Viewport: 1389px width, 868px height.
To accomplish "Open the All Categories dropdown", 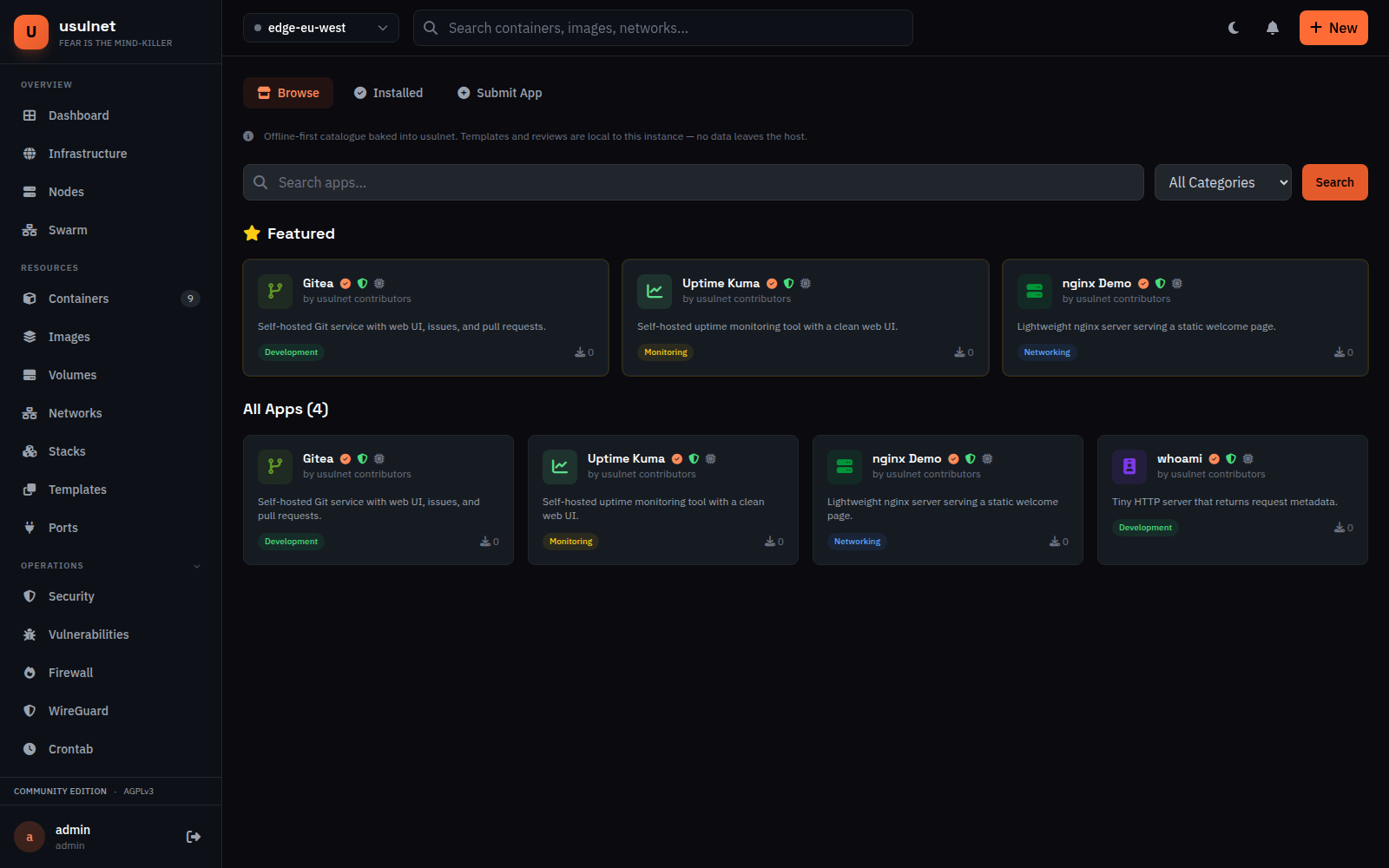I will click(1223, 182).
